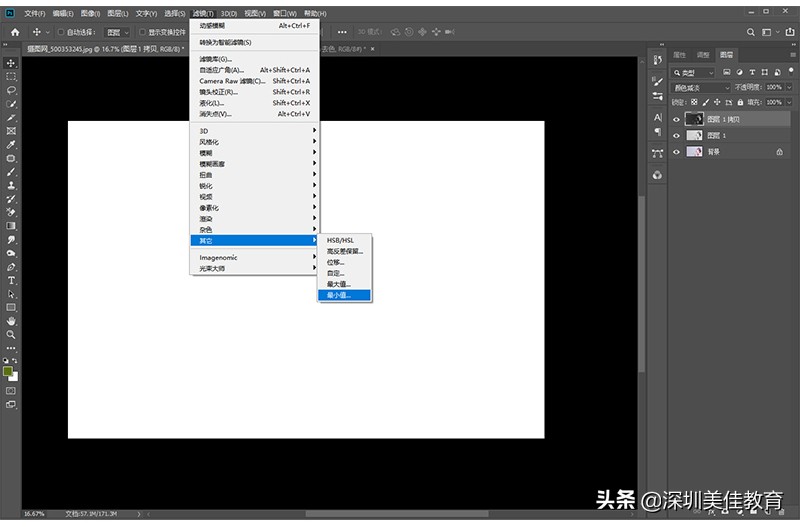The image size is (800, 527).
Task: Select the Eyedropper tool
Action: 11,145
